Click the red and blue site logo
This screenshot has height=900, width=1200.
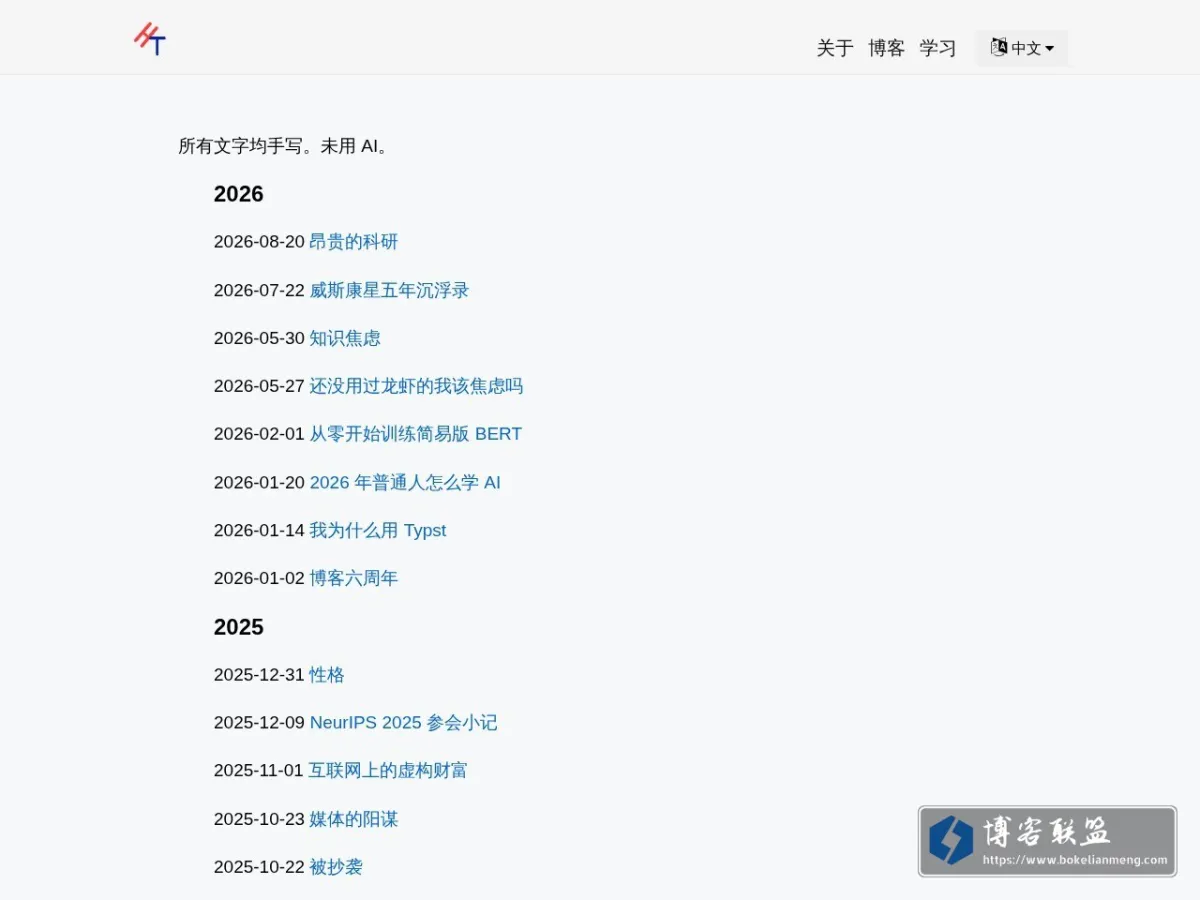150,38
